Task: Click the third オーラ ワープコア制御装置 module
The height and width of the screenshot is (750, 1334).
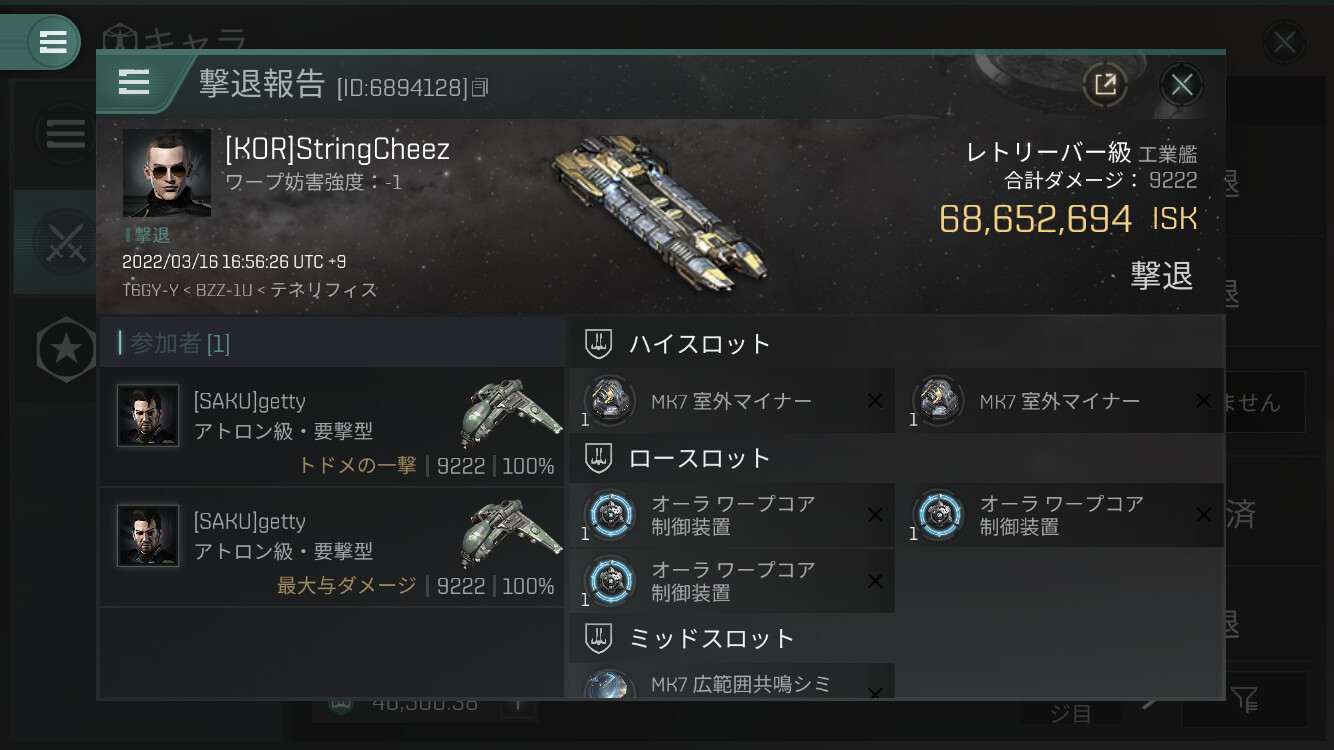Action: 732,581
